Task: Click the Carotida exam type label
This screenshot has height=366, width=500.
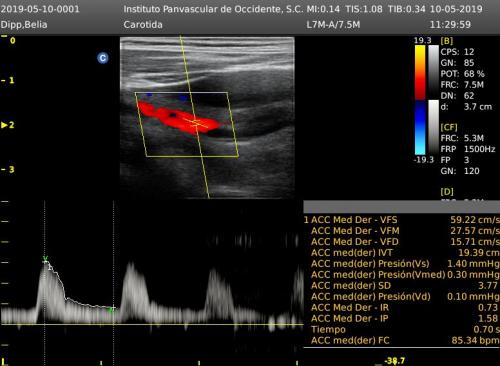Action: 143,25
